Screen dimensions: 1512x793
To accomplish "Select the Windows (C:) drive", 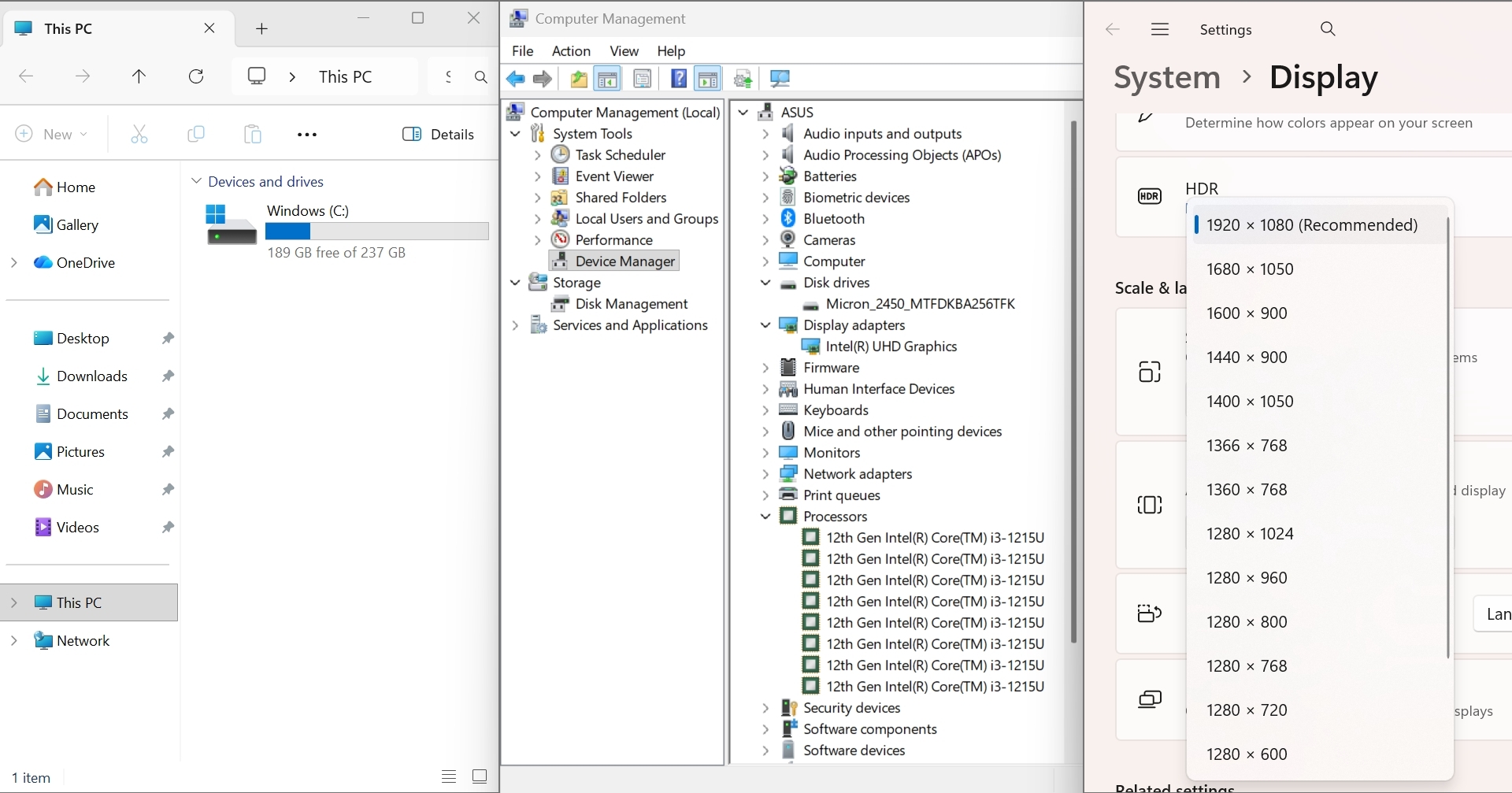I will click(x=308, y=211).
